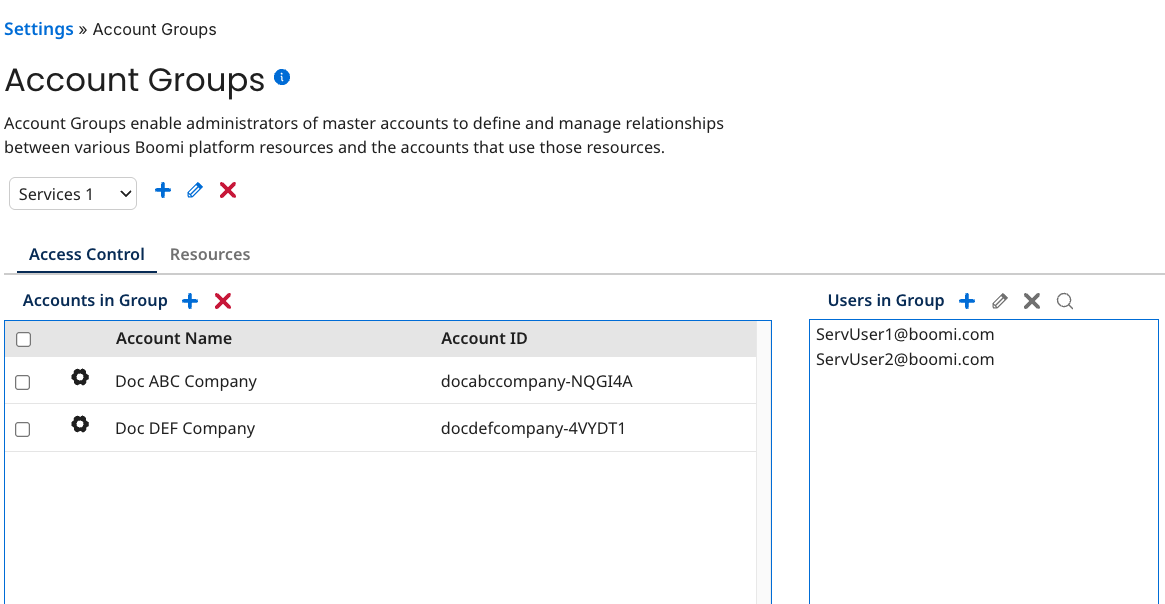The image size is (1165, 604).
Task: Open the account group info tooltip icon
Action: [281, 77]
